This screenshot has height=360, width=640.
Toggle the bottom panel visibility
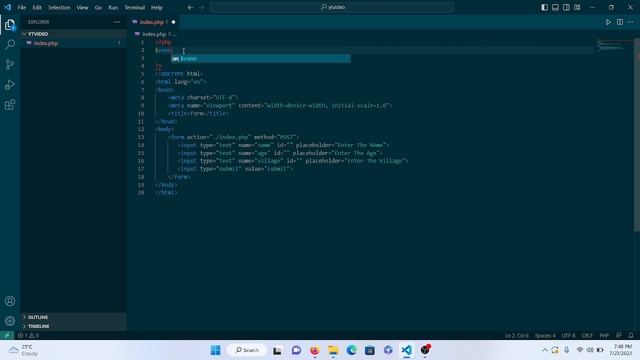556,7
